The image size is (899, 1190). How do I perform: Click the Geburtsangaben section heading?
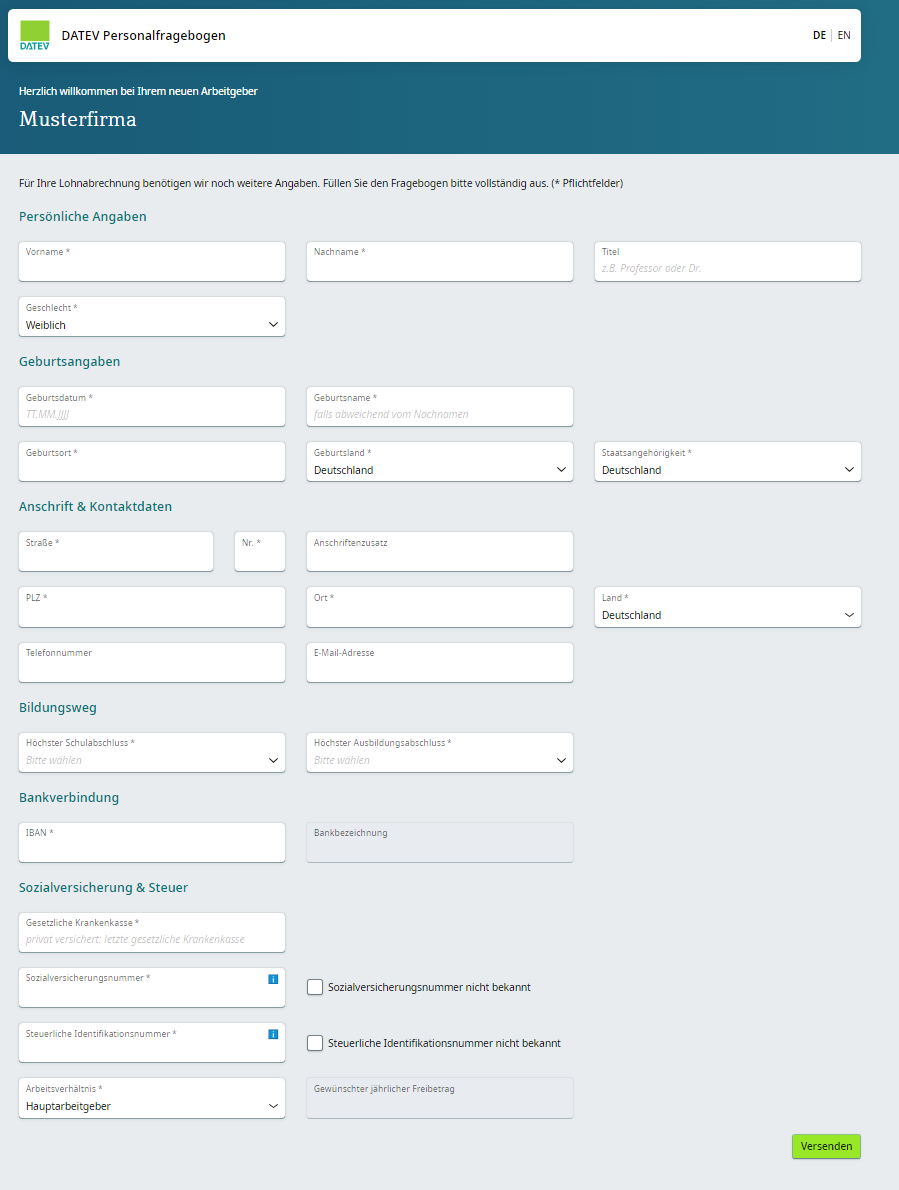(x=70, y=361)
